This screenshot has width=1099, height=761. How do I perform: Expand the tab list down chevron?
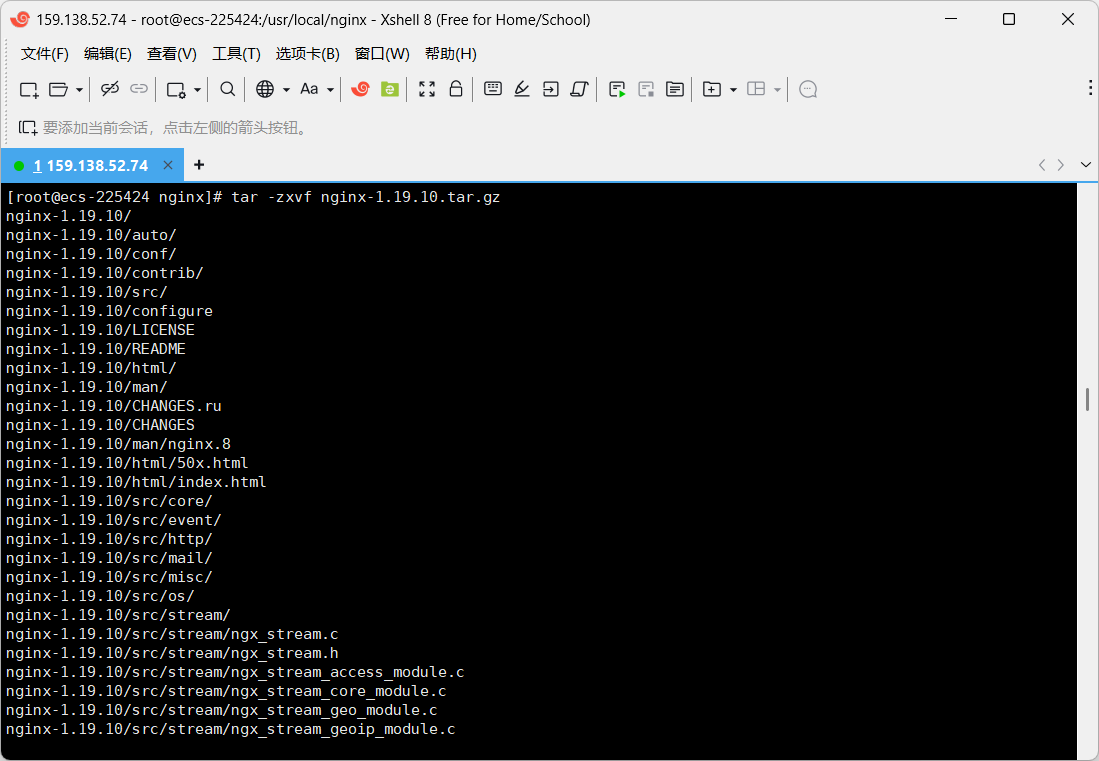[1086, 165]
